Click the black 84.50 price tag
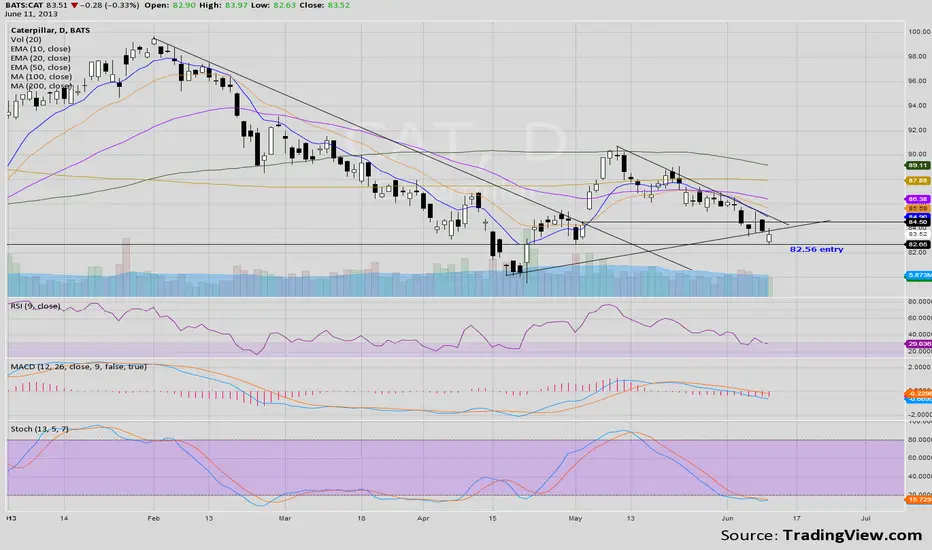932x550 pixels. [x=918, y=222]
